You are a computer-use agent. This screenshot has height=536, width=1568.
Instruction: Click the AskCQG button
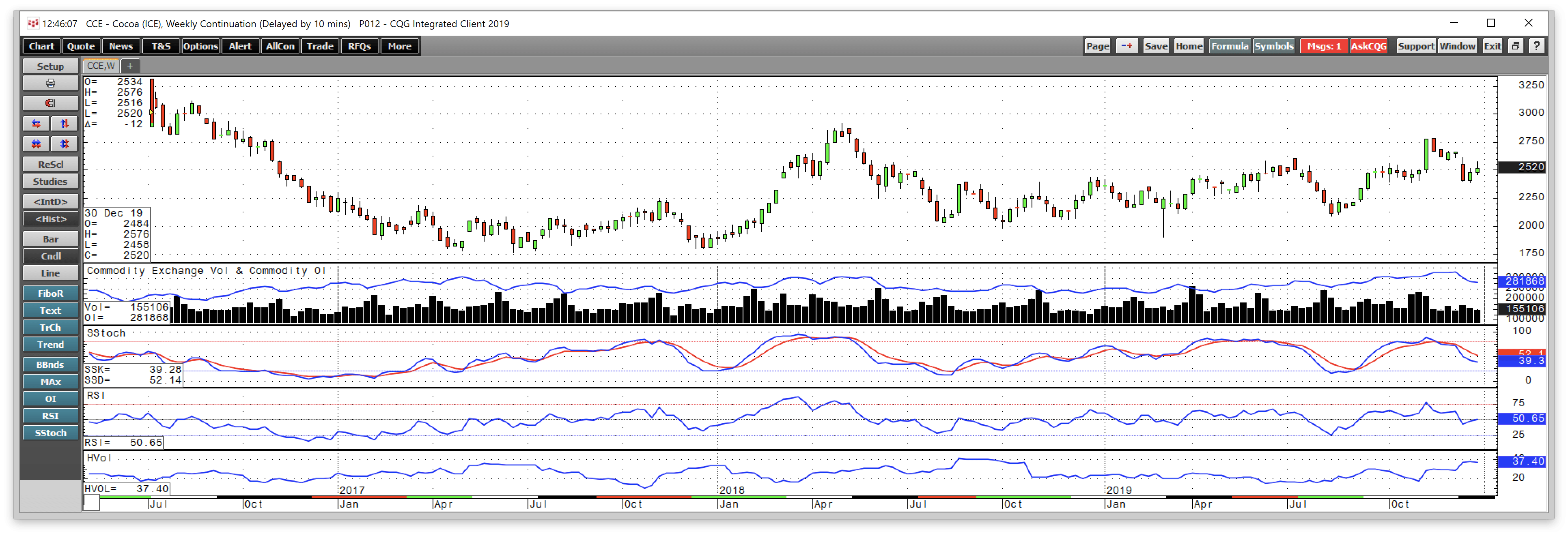[x=1369, y=46]
